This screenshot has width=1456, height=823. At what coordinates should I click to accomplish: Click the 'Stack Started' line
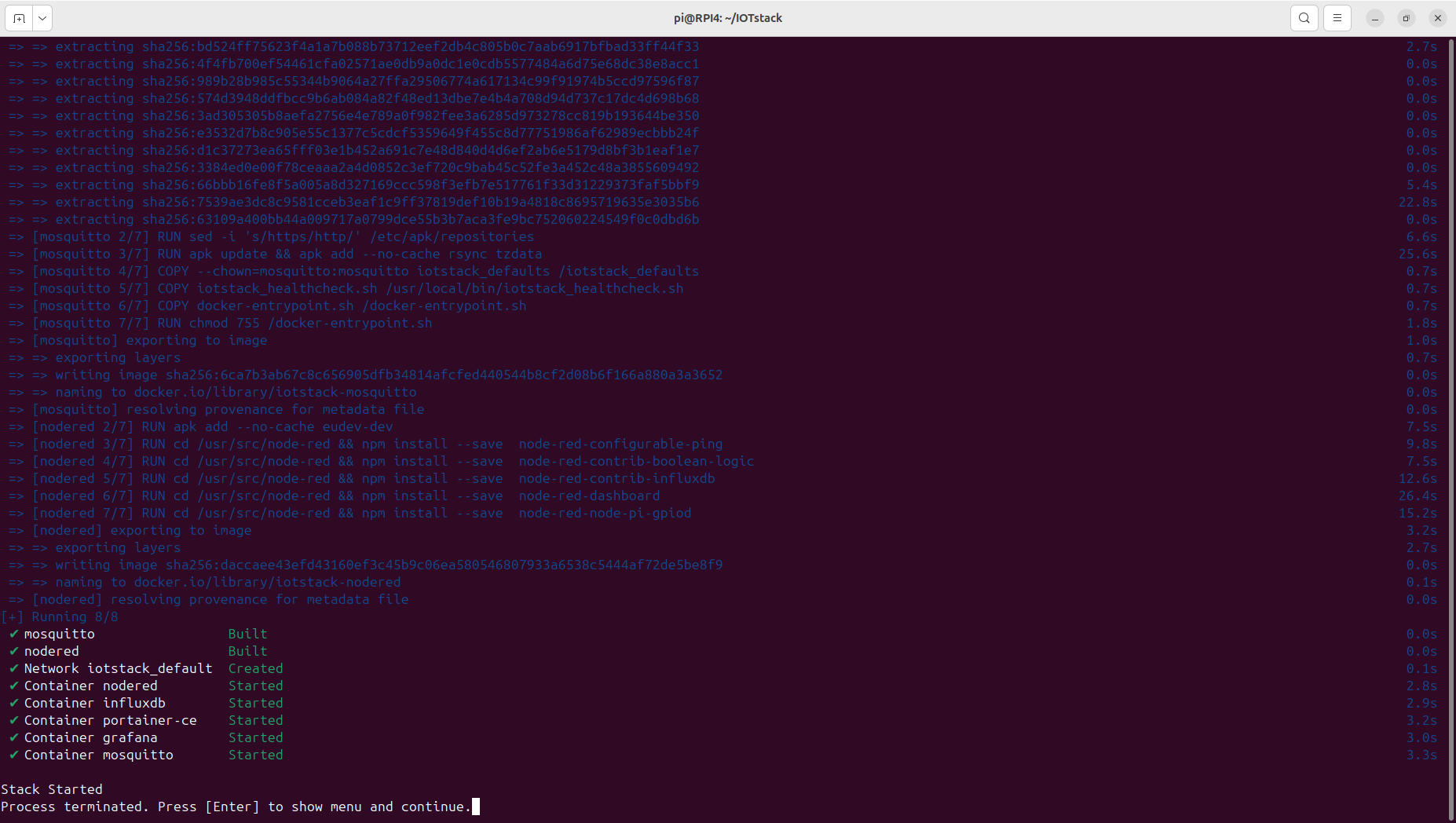52,789
